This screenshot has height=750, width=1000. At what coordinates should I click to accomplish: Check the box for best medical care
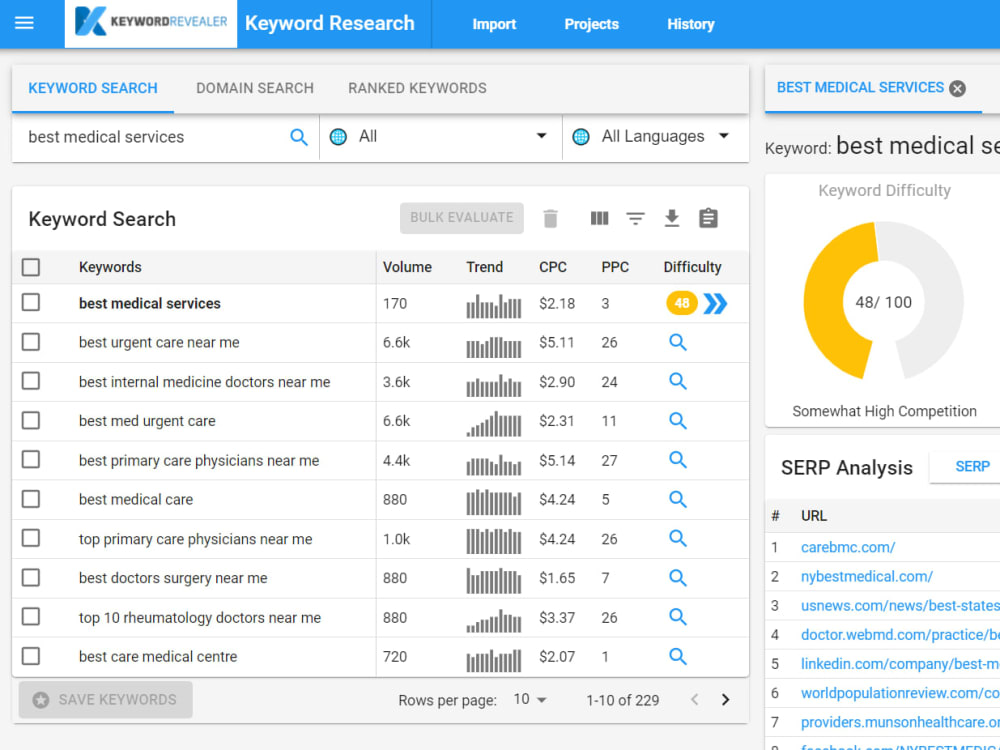coord(31,499)
